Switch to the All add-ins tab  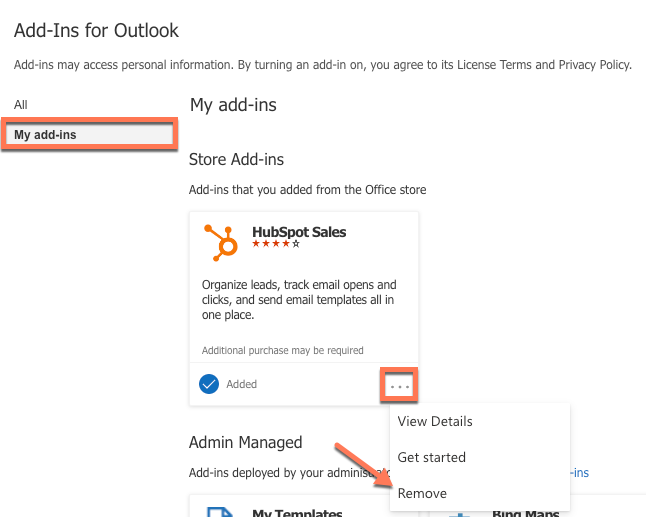21,104
